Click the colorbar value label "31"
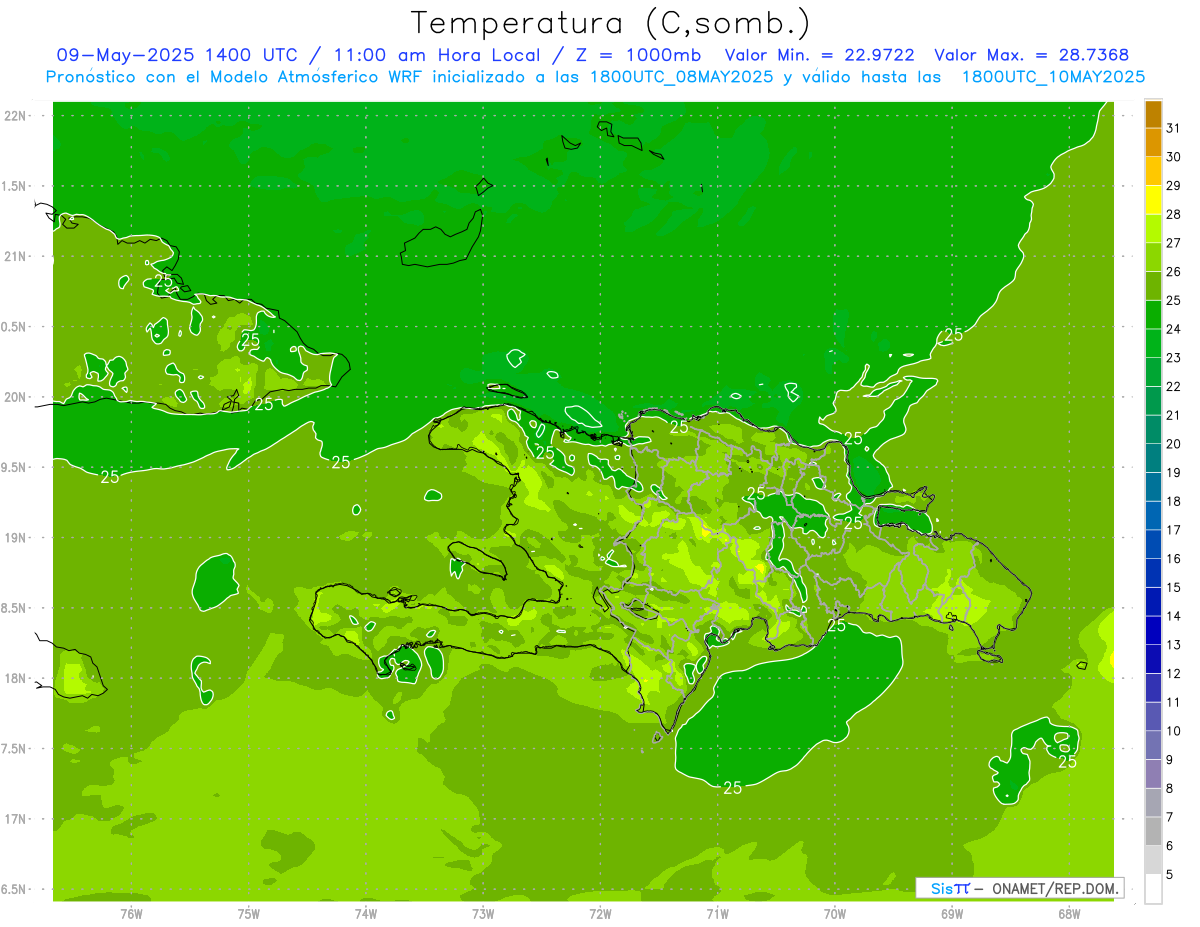Screen dimensions: 1200x927 [1174, 128]
